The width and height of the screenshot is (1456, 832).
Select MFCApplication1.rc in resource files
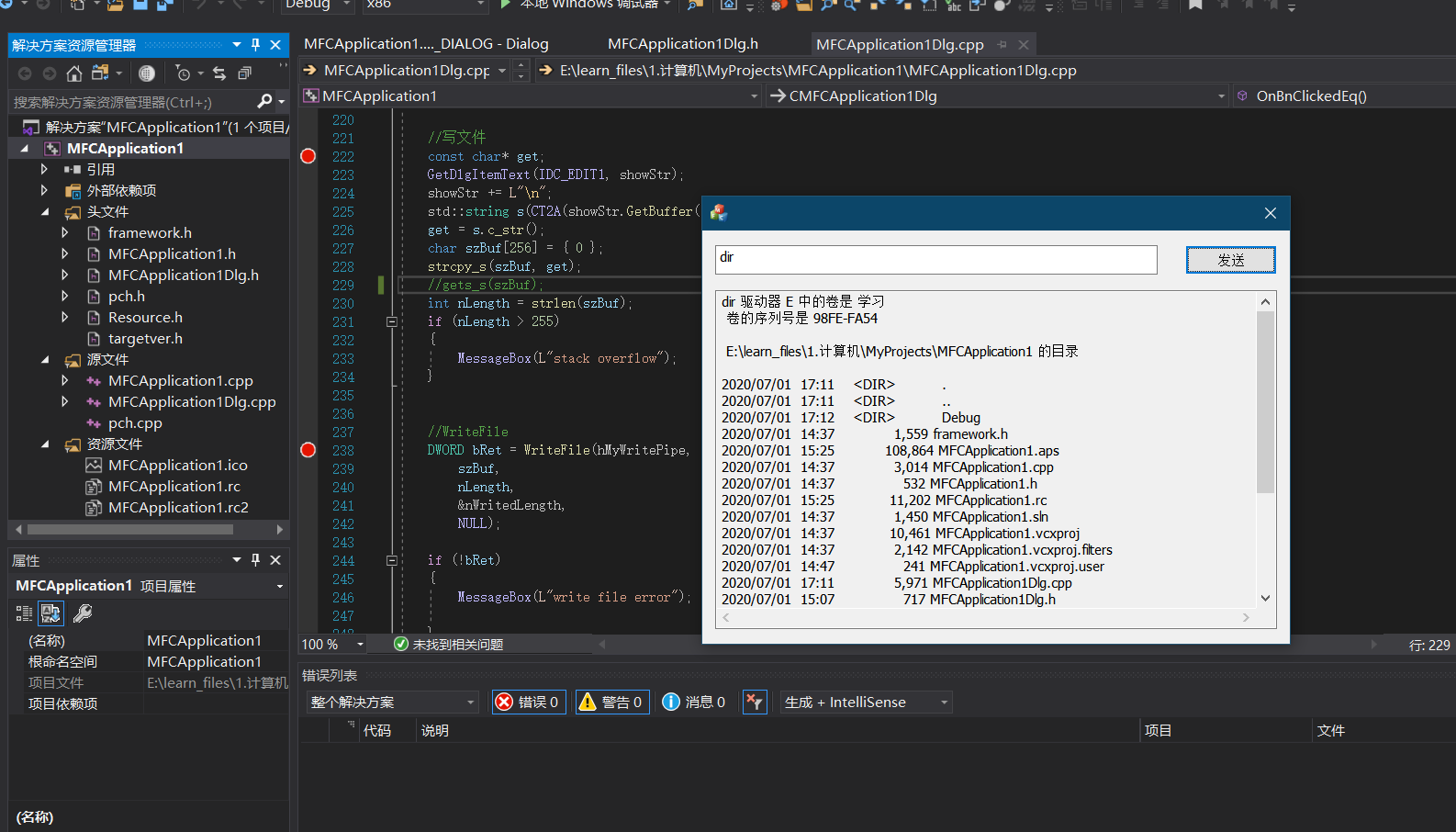pos(174,486)
